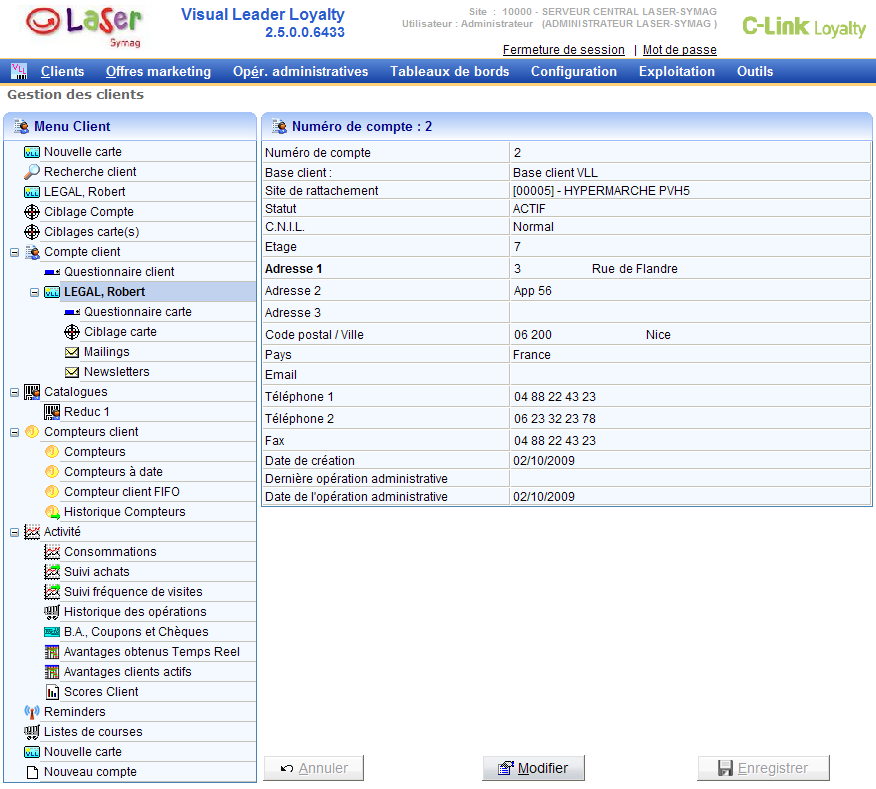Click the magnifier icon beside Recherche client

click(x=32, y=172)
